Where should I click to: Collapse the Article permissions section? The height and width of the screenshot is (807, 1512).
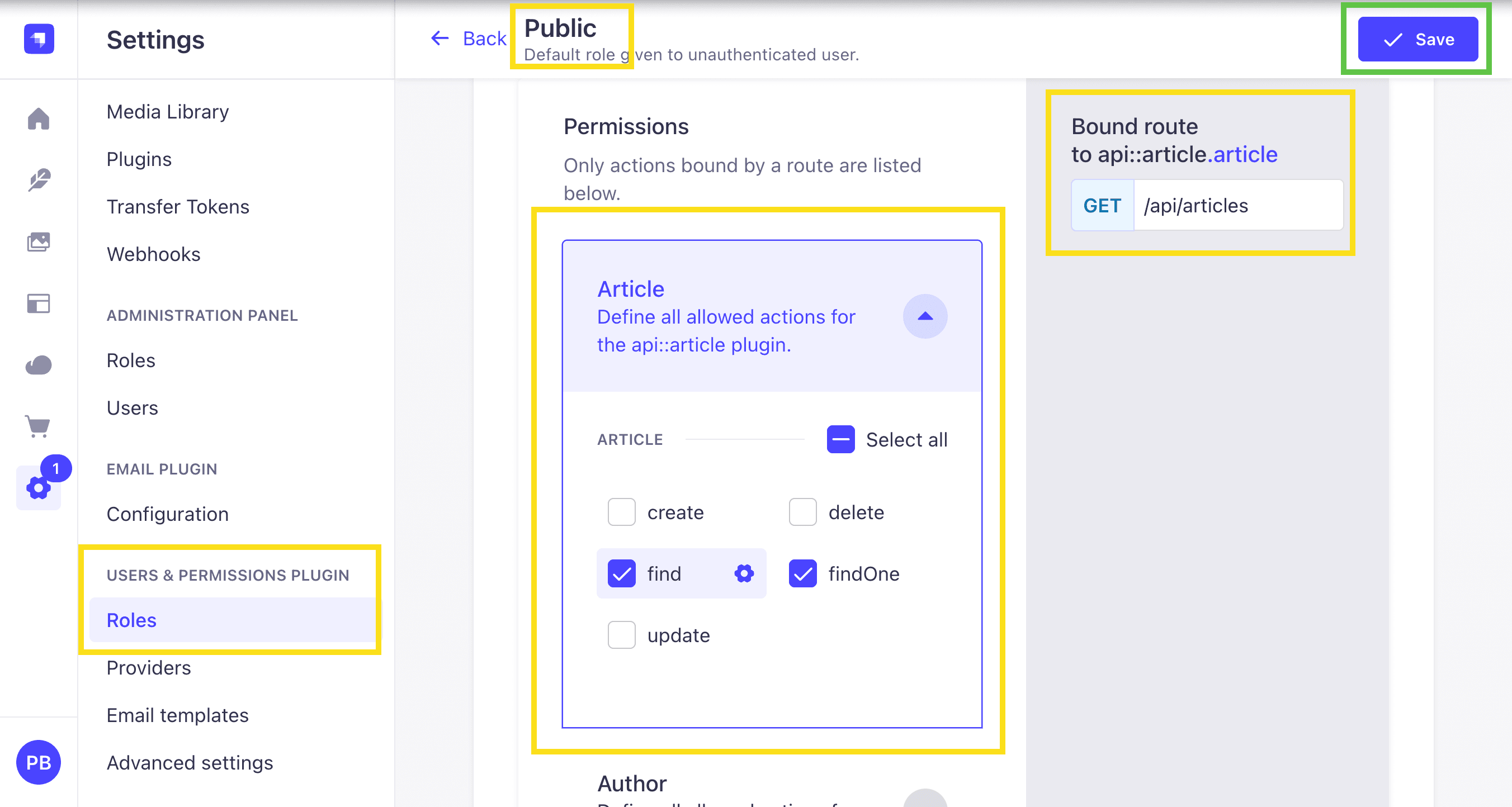(x=925, y=316)
